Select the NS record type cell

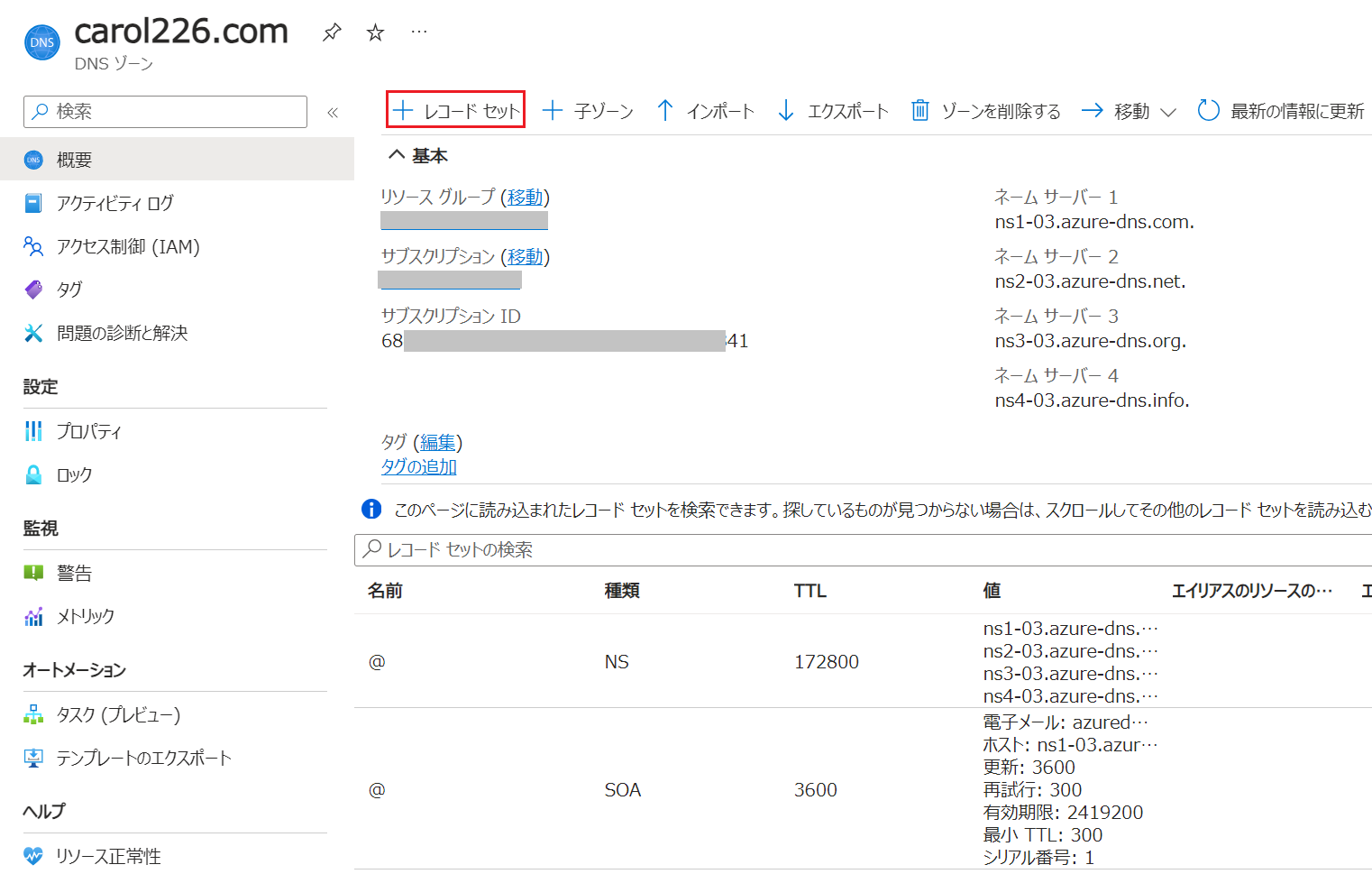[617, 662]
